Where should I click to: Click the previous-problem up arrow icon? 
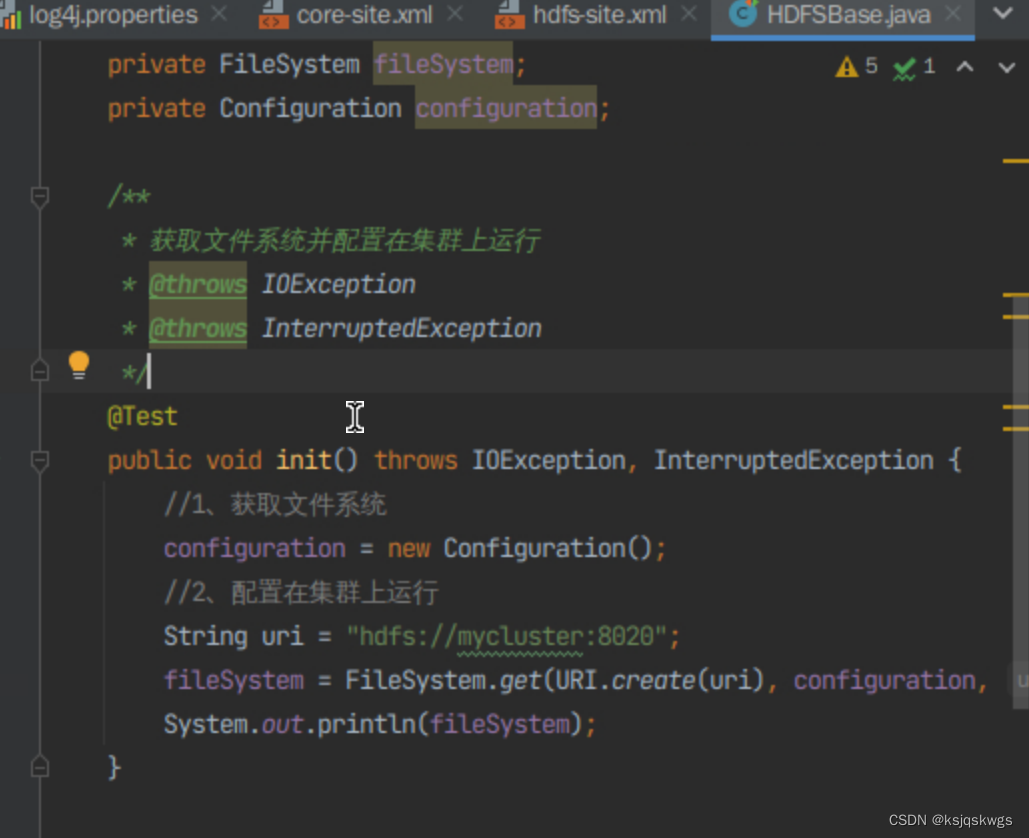tap(966, 65)
